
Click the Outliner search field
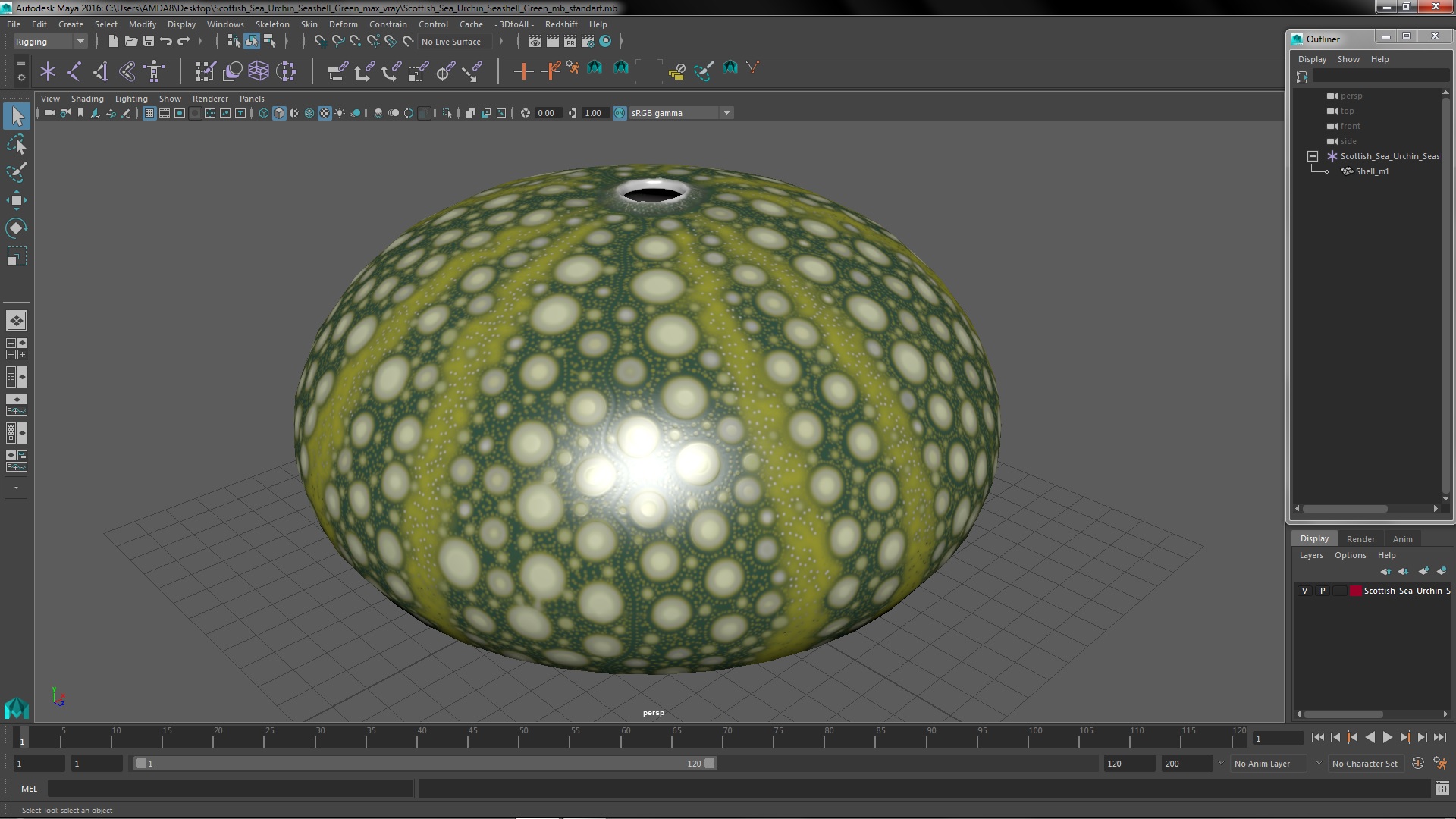(x=1380, y=76)
